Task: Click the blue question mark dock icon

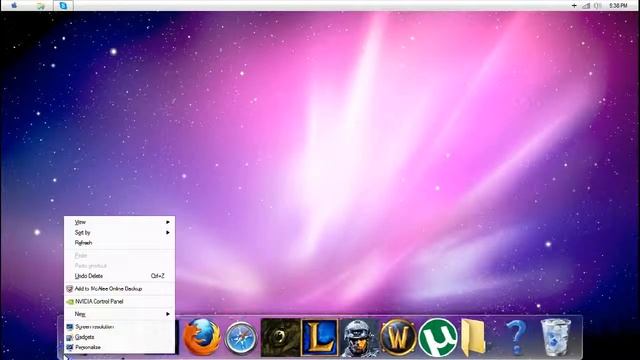Action: (x=516, y=337)
